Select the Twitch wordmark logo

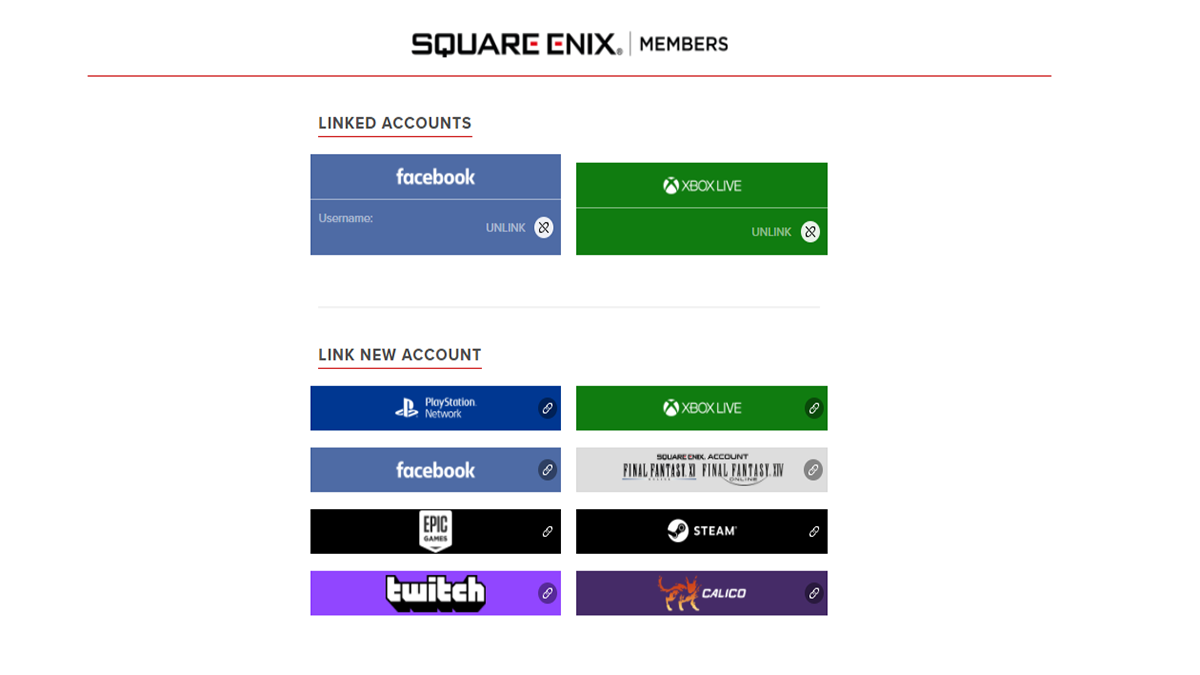tap(433, 592)
